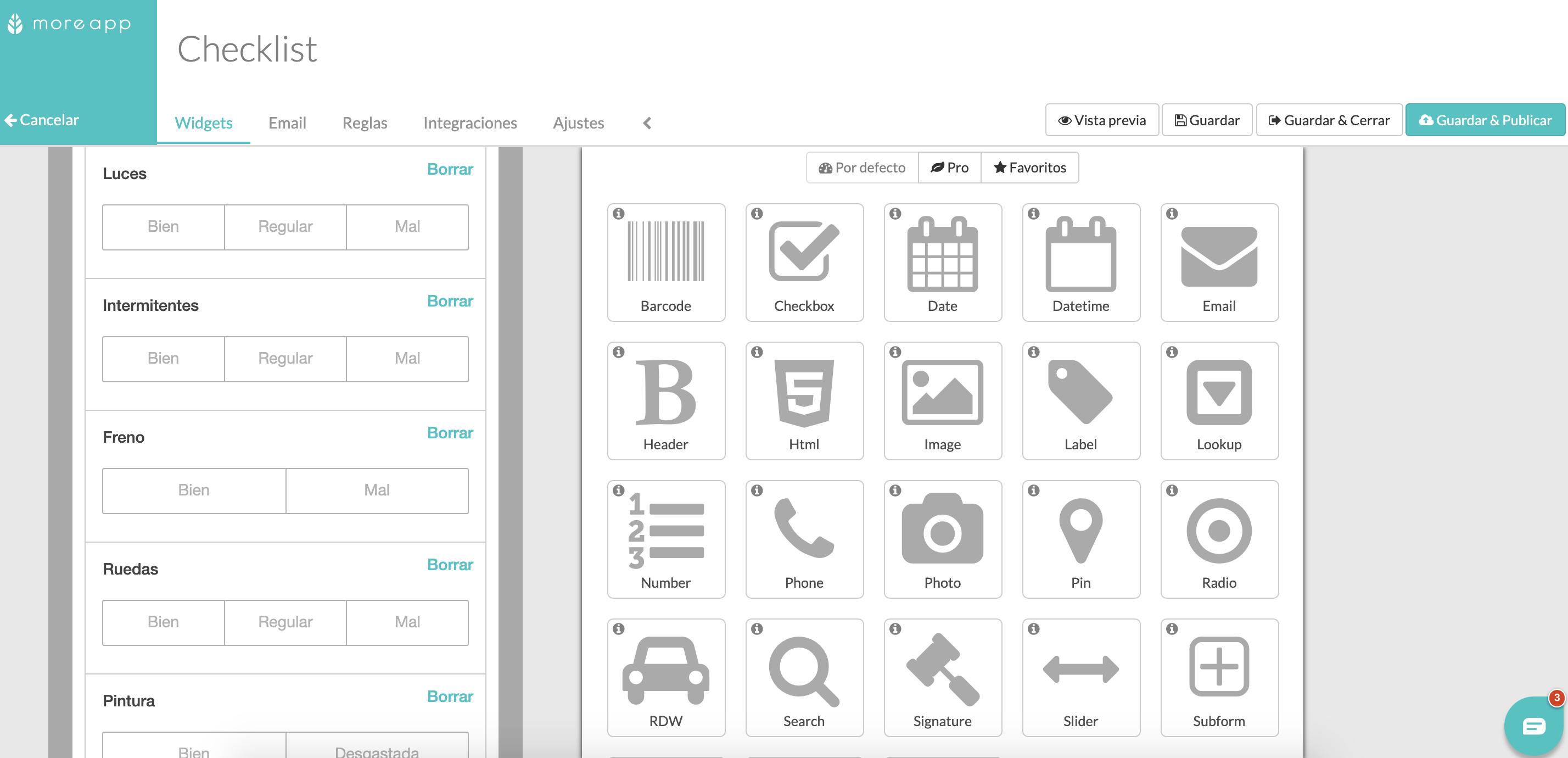Click the Cancelar link
This screenshot has height=758, width=1568.
(45, 120)
